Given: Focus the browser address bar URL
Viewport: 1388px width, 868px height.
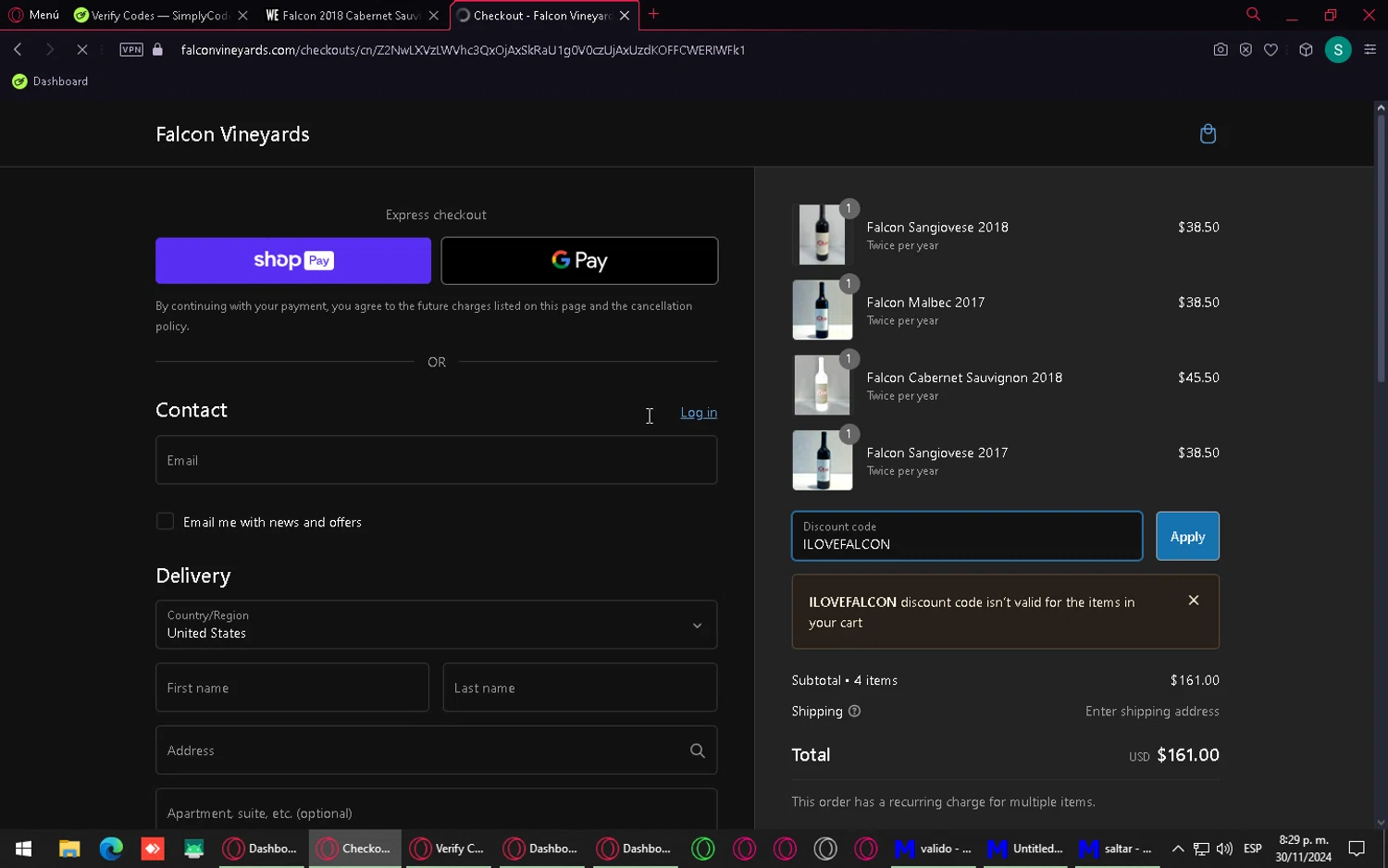Looking at the screenshot, I should point(463,50).
